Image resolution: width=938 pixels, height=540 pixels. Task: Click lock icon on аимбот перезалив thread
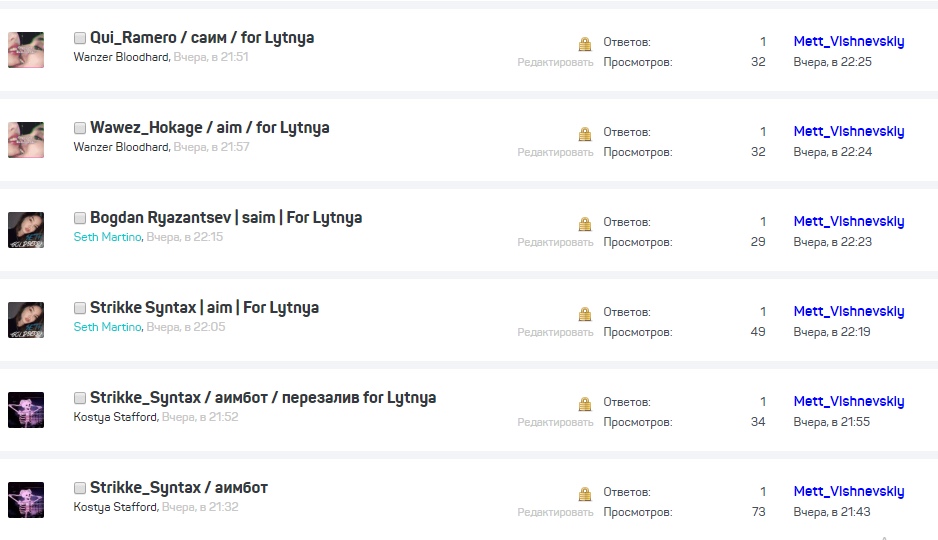coord(585,404)
